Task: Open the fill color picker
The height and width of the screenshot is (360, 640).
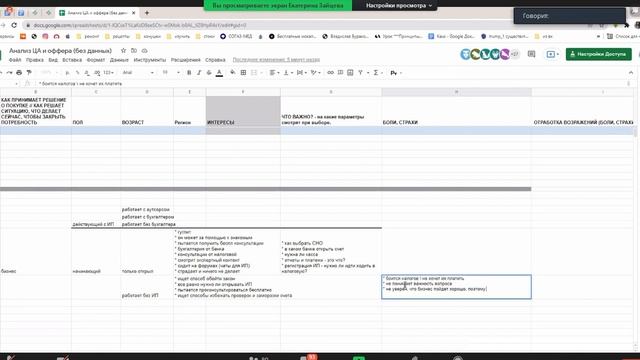Action: [x=233, y=73]
